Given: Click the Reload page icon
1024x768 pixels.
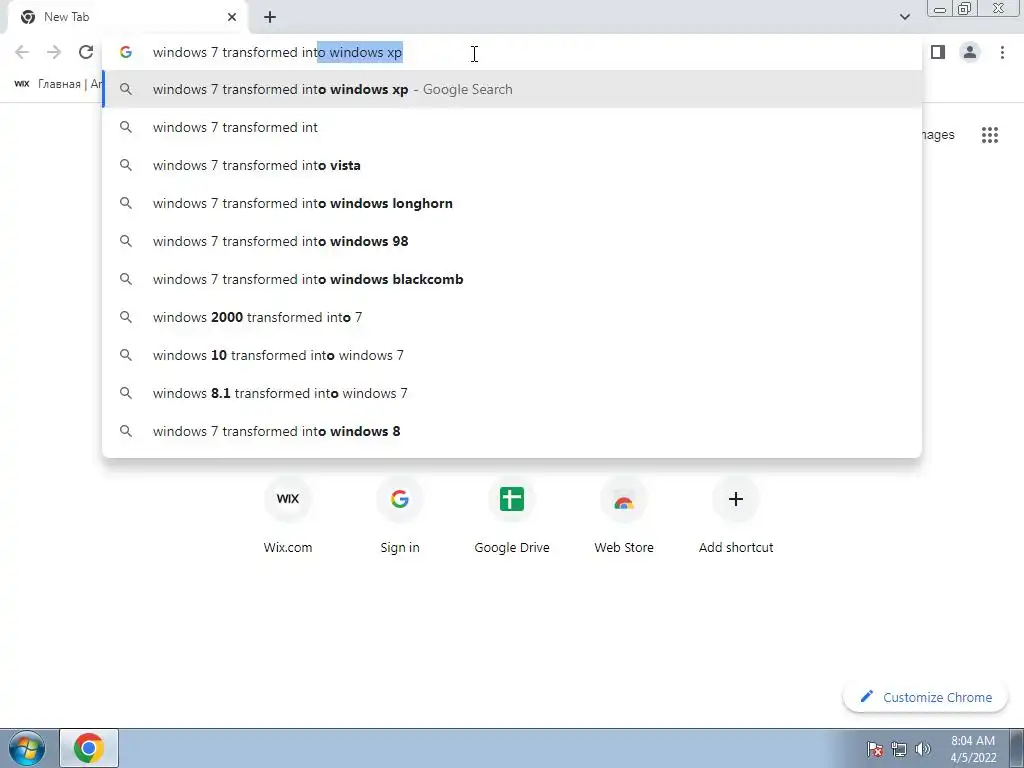Looking at the screenshot, I should click(86, 52).
